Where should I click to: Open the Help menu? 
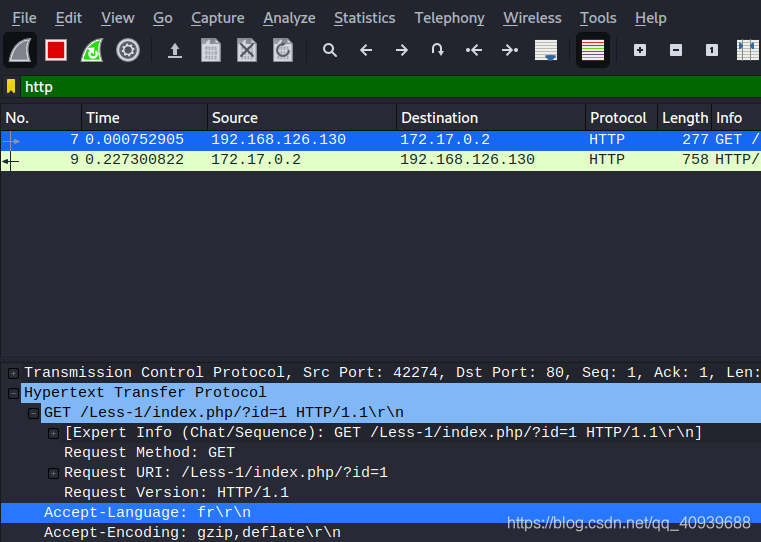click(650, 18)
